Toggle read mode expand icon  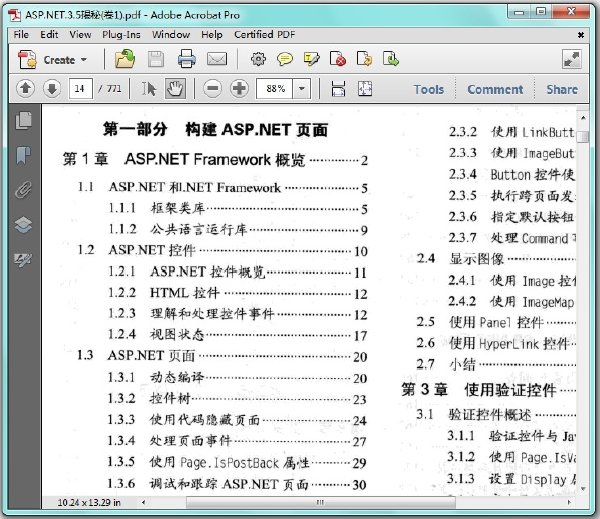[x=572, y=59]
